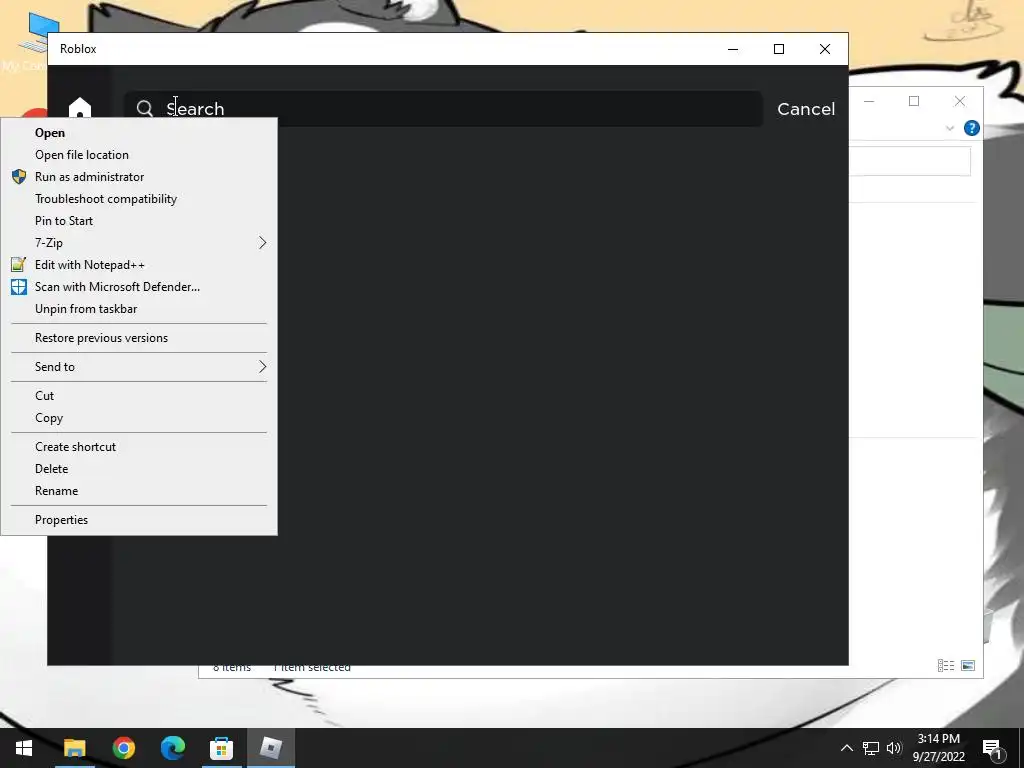The height and width of the screenshot is (768, 1024).
Task: Minimize the Roblox window
Action: [733, 49]
